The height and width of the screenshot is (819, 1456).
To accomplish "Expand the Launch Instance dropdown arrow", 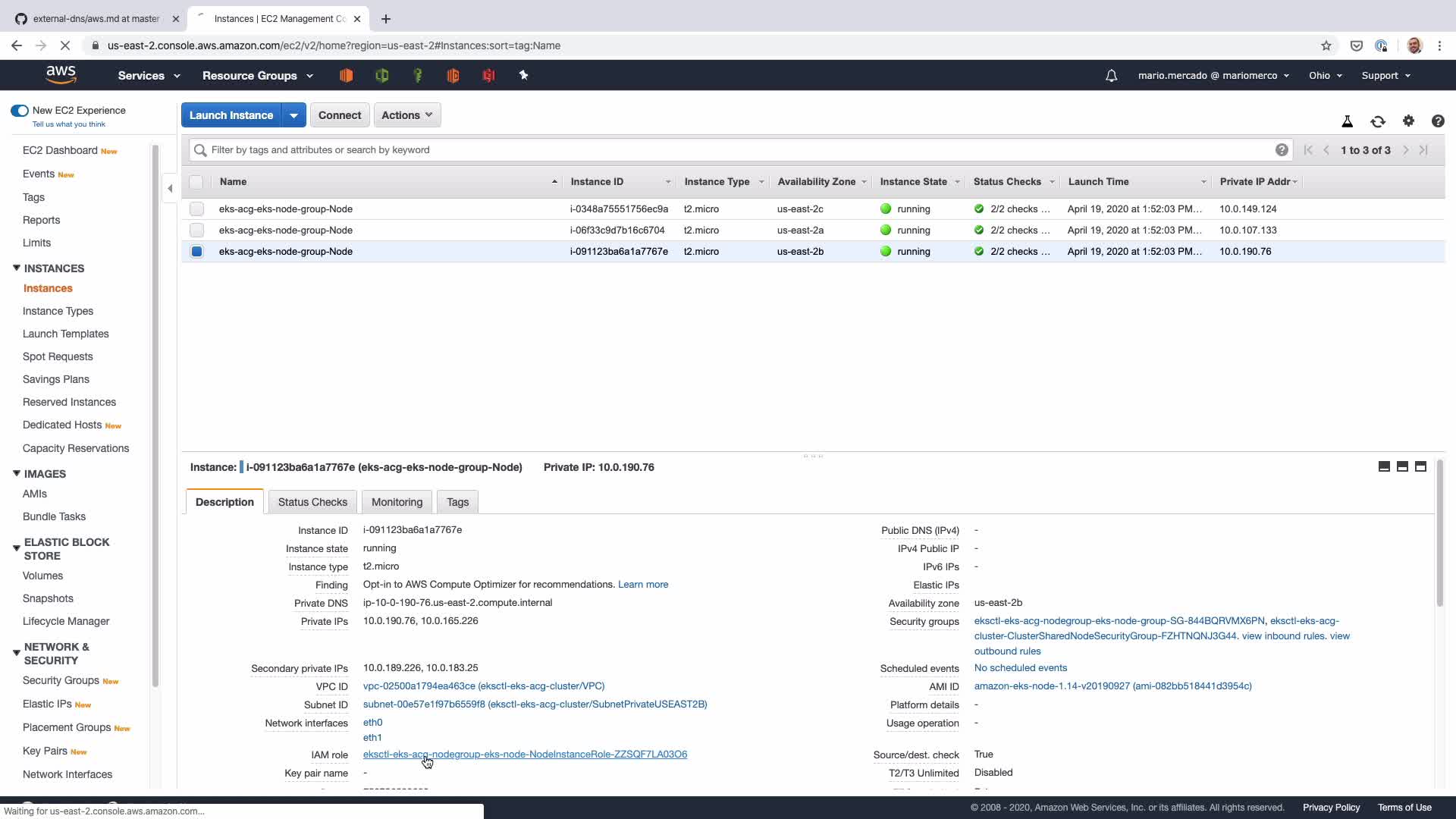I will coord(293,115).
